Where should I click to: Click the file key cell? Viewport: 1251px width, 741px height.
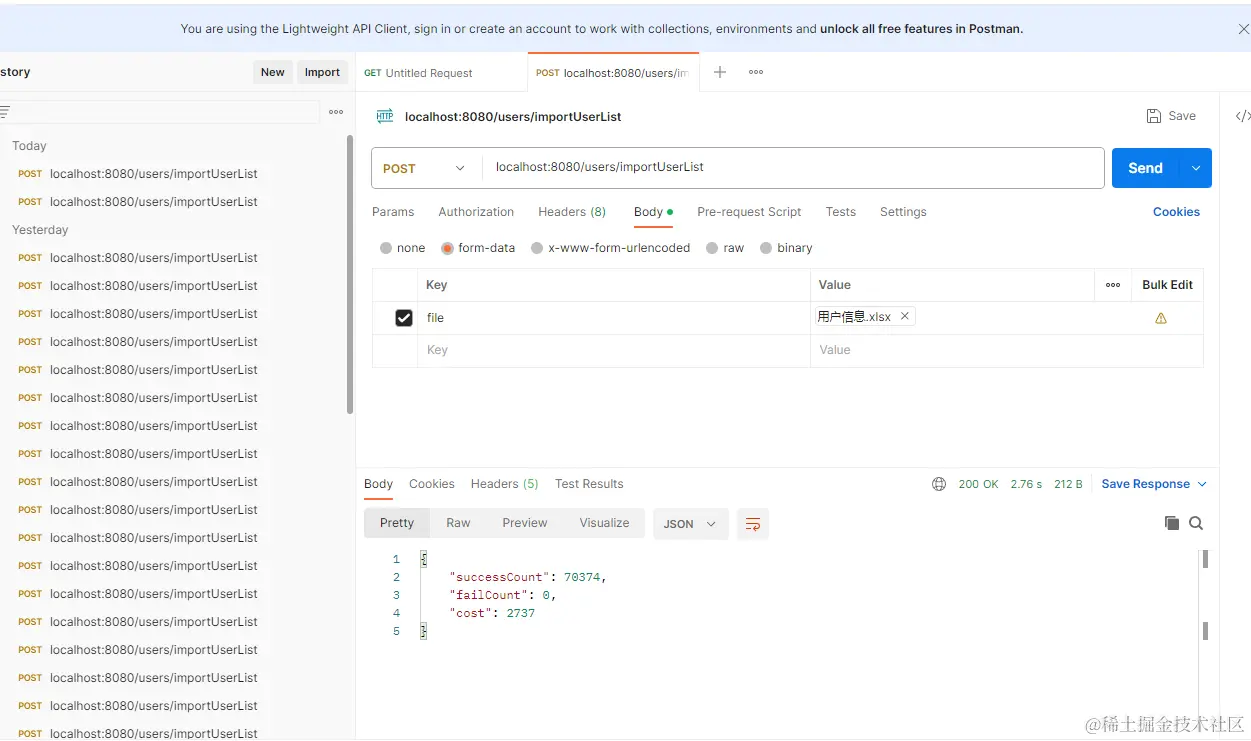tap(613, 318)
